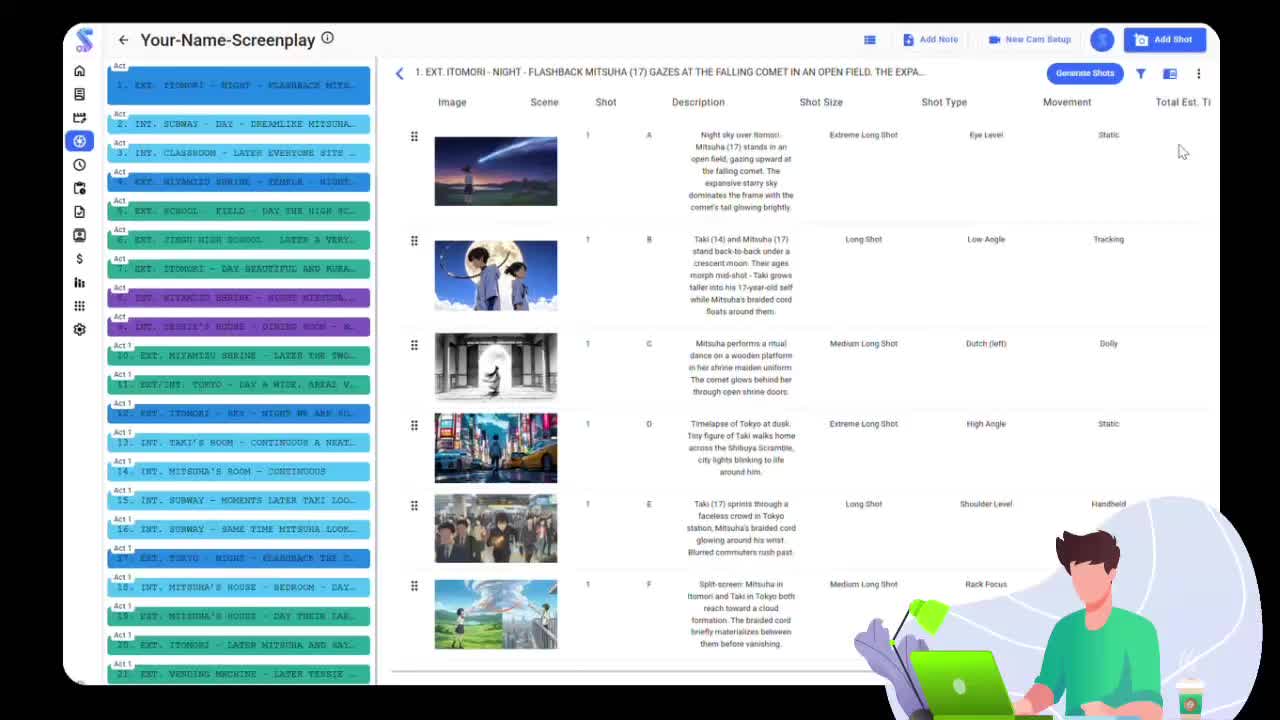Viewport: 1280px width, 720px height.
Task: Grab the drag handle of shot C
Action: coord(414,345)
